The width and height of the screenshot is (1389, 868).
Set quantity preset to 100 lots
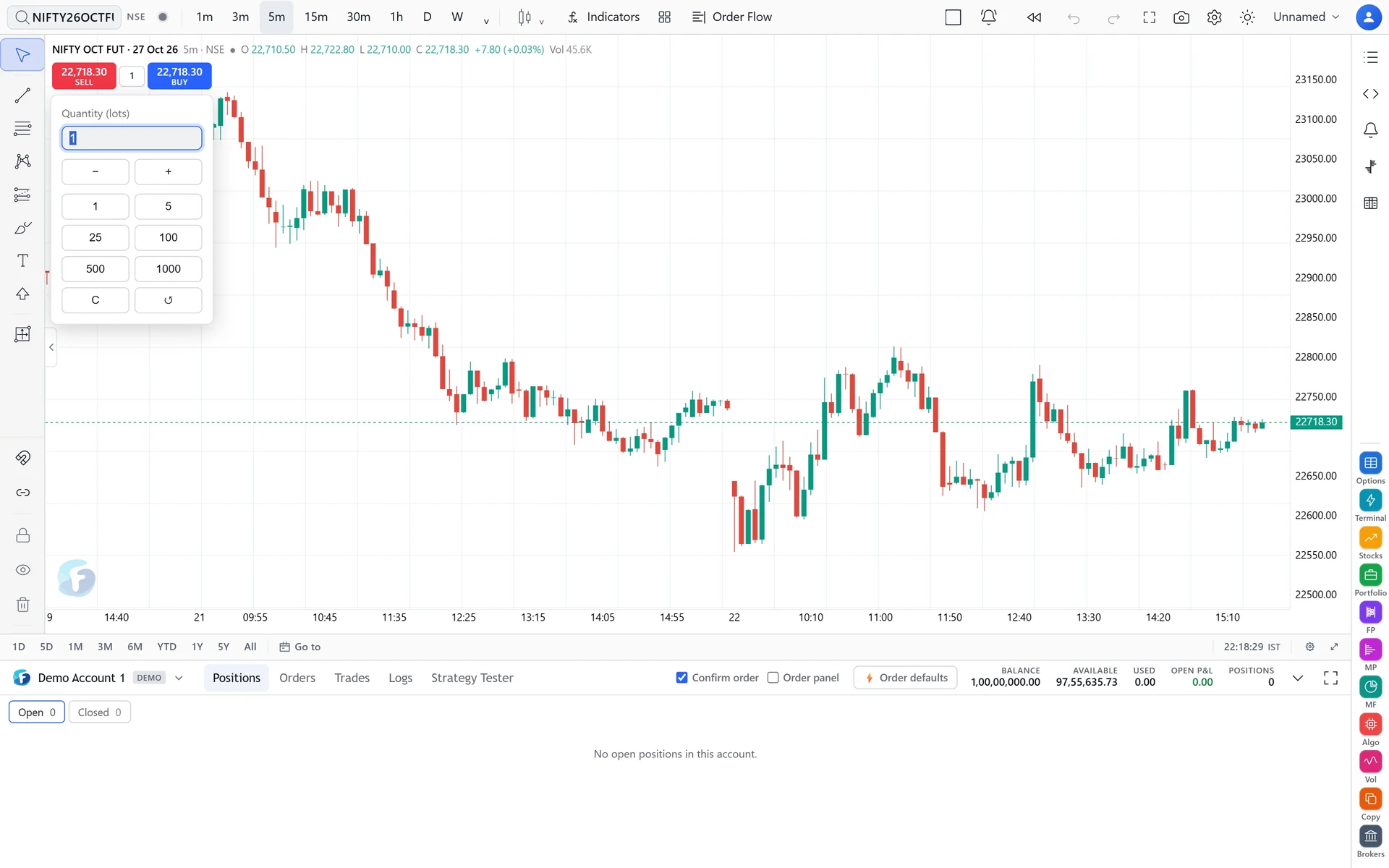[x=169, y=237]
